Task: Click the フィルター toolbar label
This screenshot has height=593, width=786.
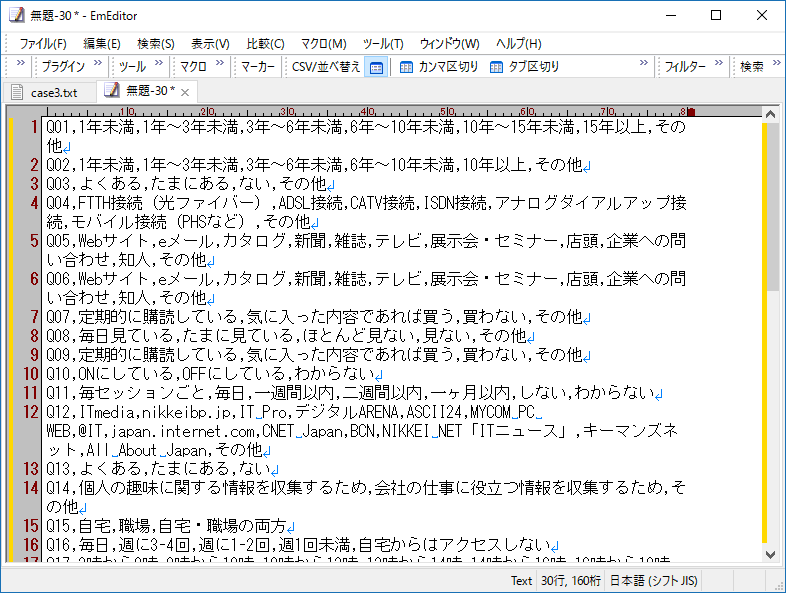Action: click(685, 67)
